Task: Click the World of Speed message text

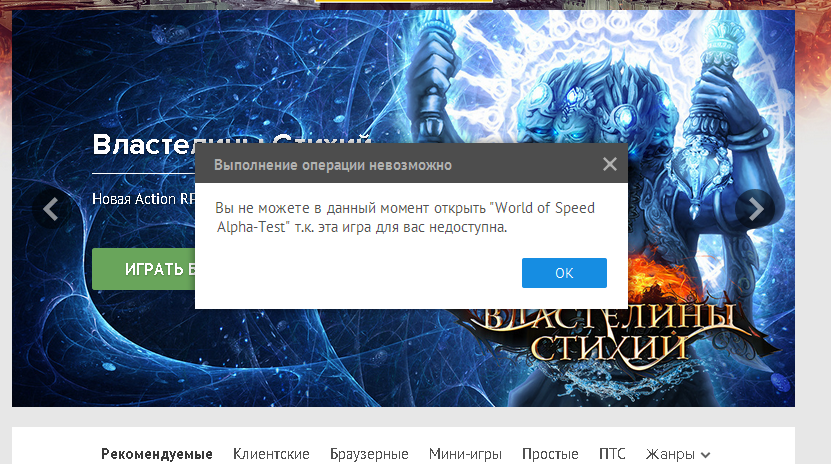Action: (405, 217)
